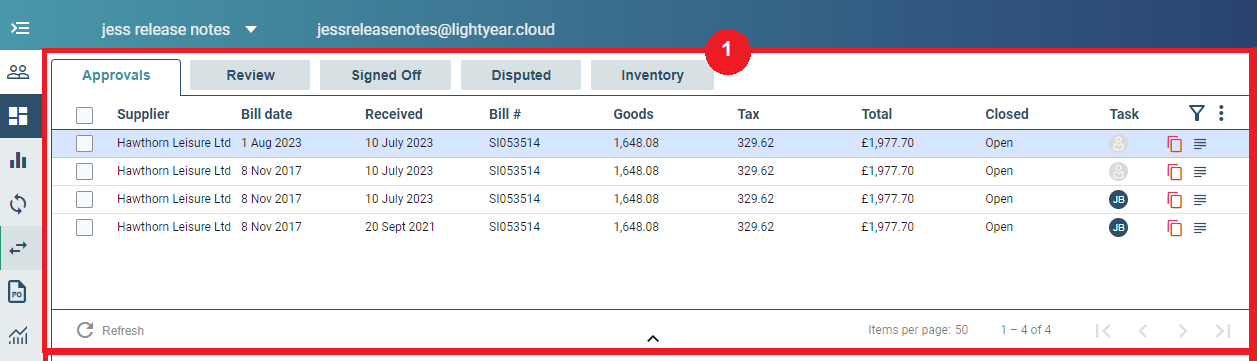
Task: Click the red copy icon on first row
Action: [1175, 144]
